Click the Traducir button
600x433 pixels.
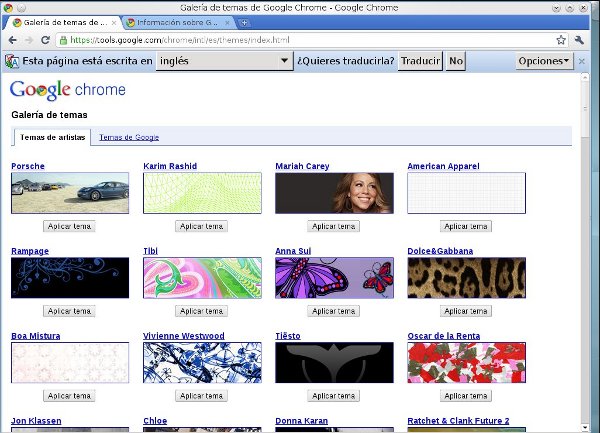click(x=420, y=61)
